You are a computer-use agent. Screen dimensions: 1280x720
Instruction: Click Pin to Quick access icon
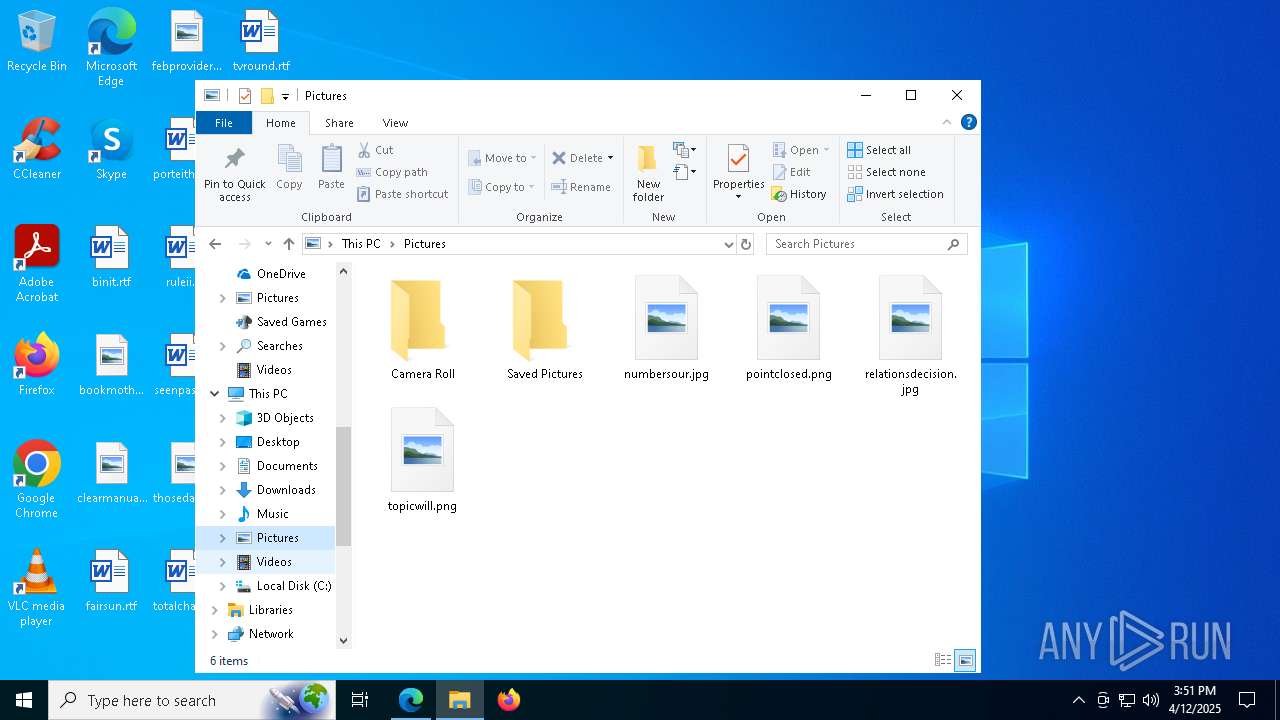(x=235, y=160)
